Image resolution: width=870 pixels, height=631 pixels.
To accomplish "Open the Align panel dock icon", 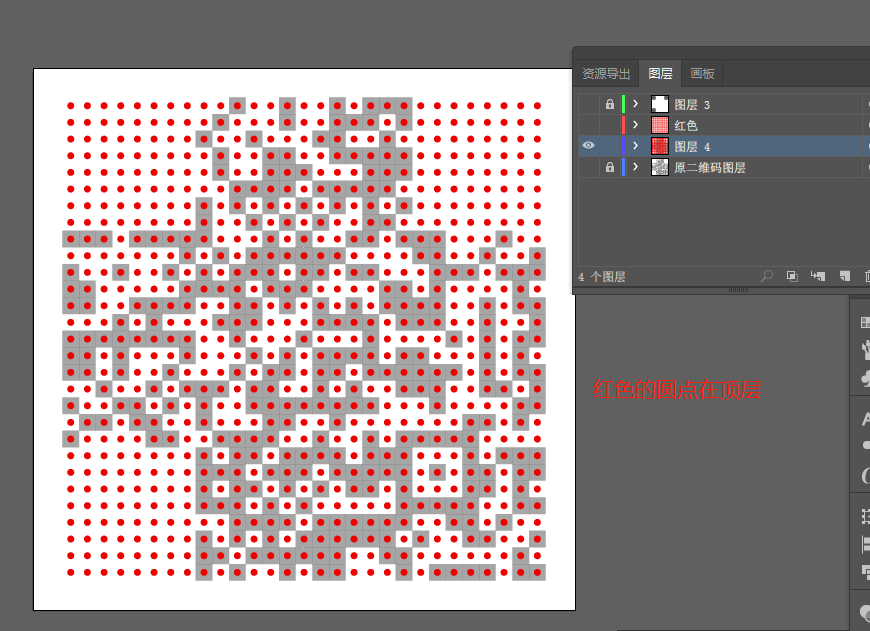I will [866, 544].
